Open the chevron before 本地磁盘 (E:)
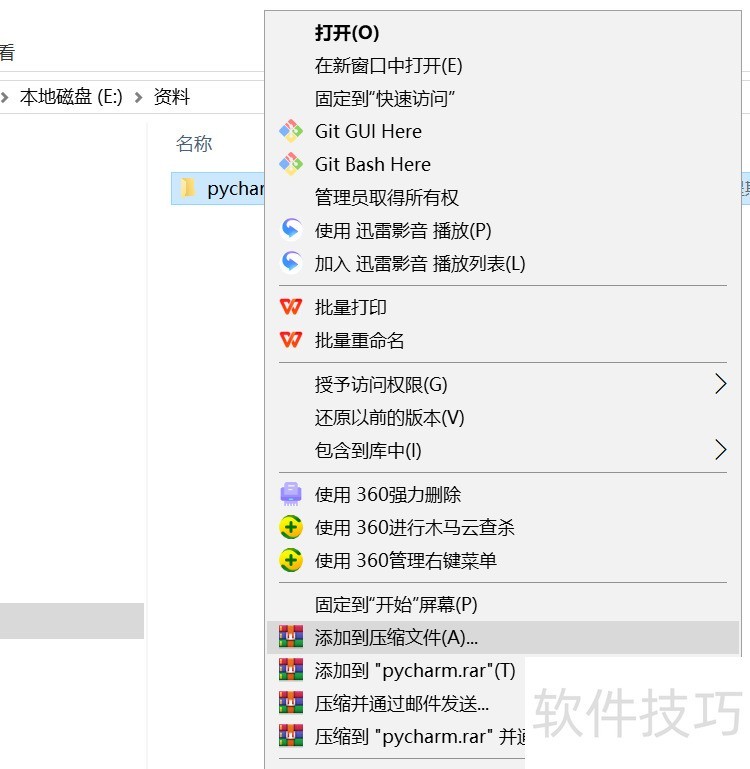The width and height of the screenshot is (750, 769). point(4,98)
